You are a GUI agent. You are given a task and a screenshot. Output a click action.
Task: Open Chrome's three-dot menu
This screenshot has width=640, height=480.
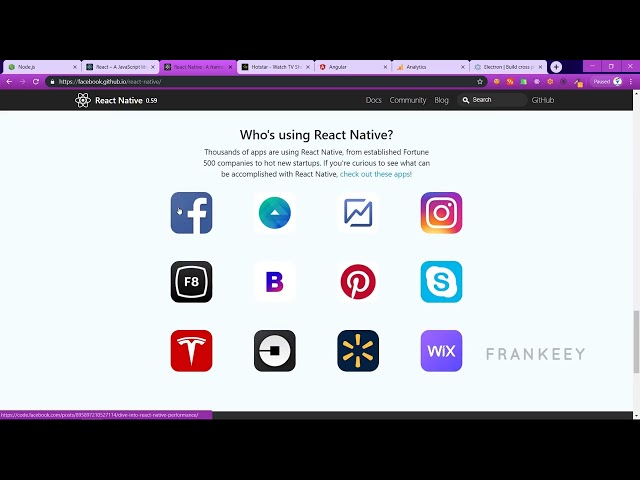pyautogui.click(x=631, y=82)
